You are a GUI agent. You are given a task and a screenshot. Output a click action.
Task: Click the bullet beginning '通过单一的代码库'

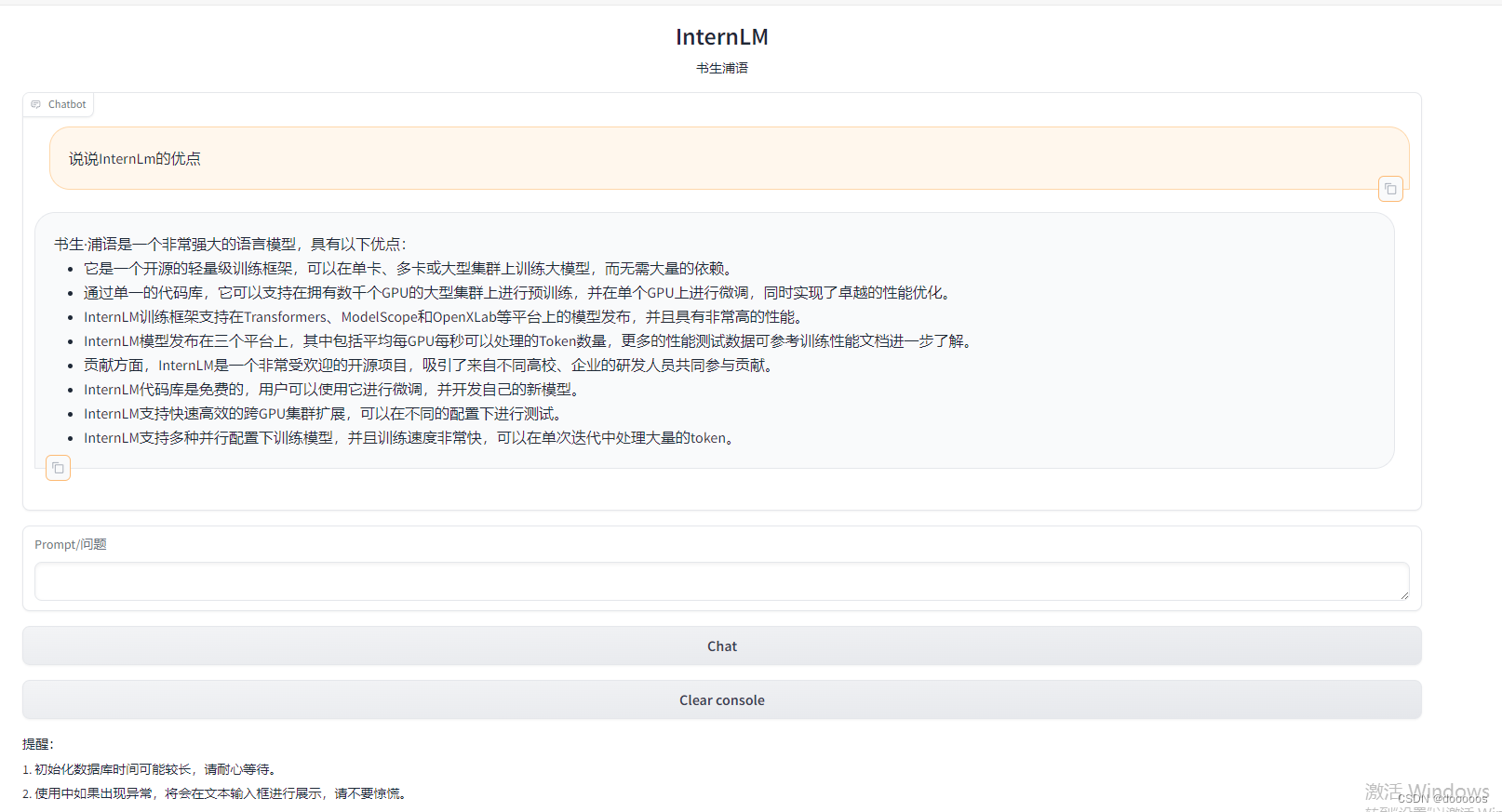point(519,292)
